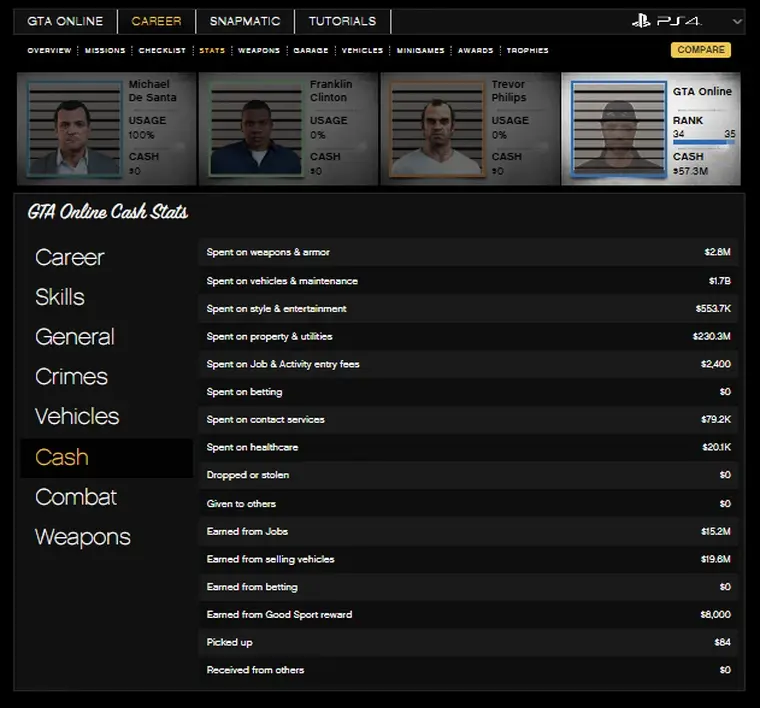Open the PS4 platform dropdown
760x708 pixels.
click(738, 21)
